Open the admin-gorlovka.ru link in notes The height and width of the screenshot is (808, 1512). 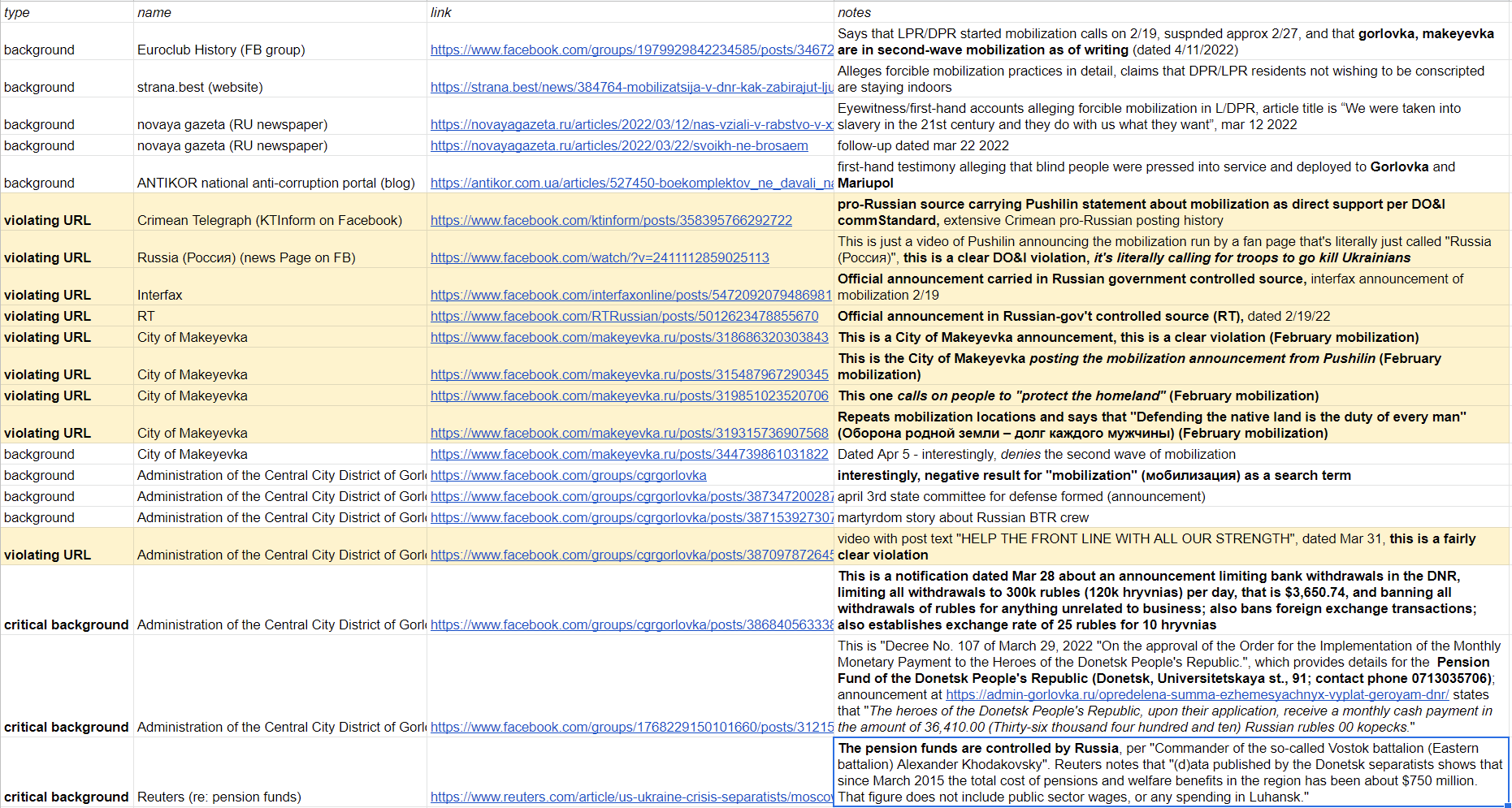(x=1197, y=694)
